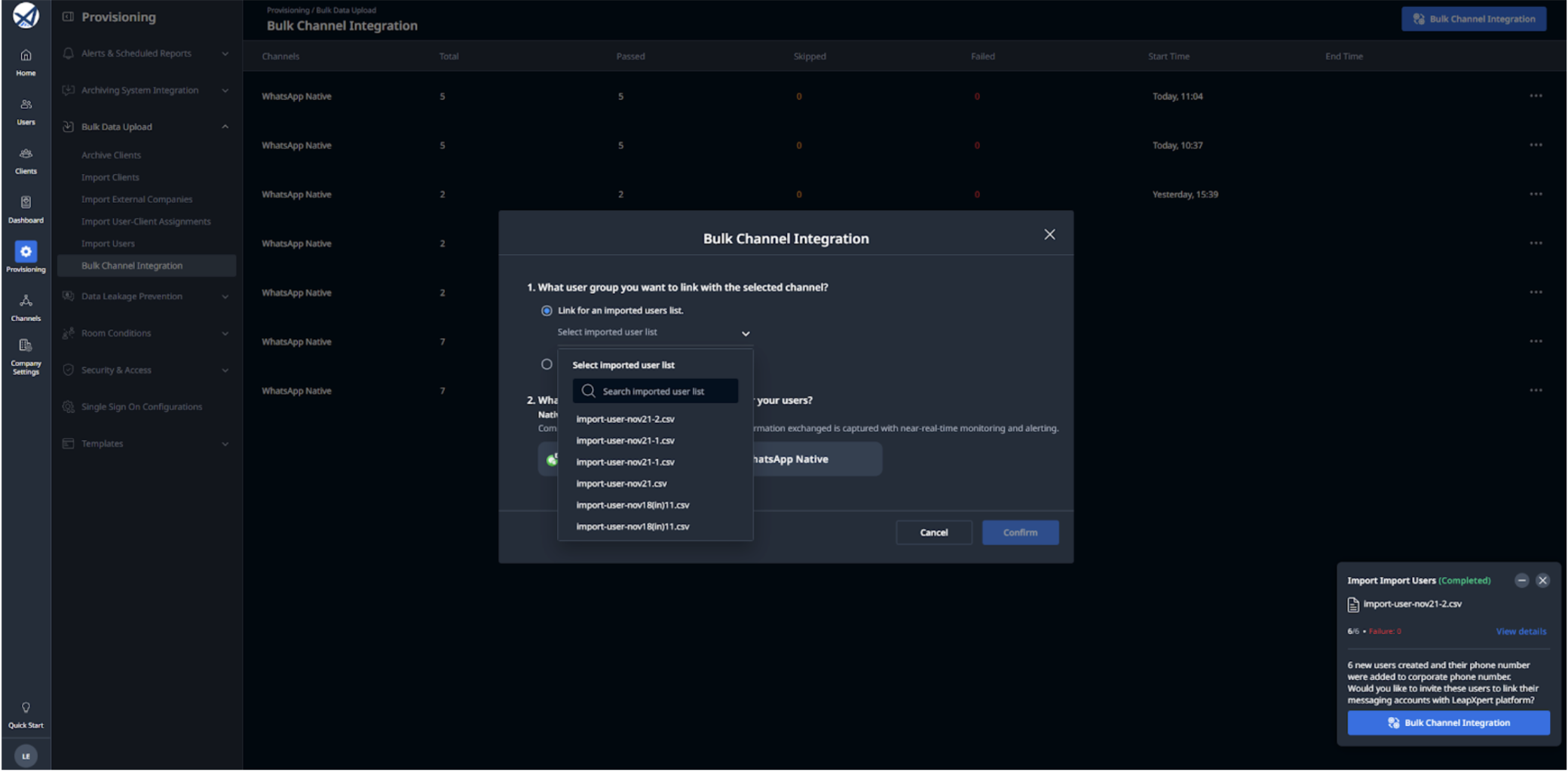This screenshot has height=775, width=1568.
Task: Click 'Today, 11:04' start time cell
Action: [1178, 96]
